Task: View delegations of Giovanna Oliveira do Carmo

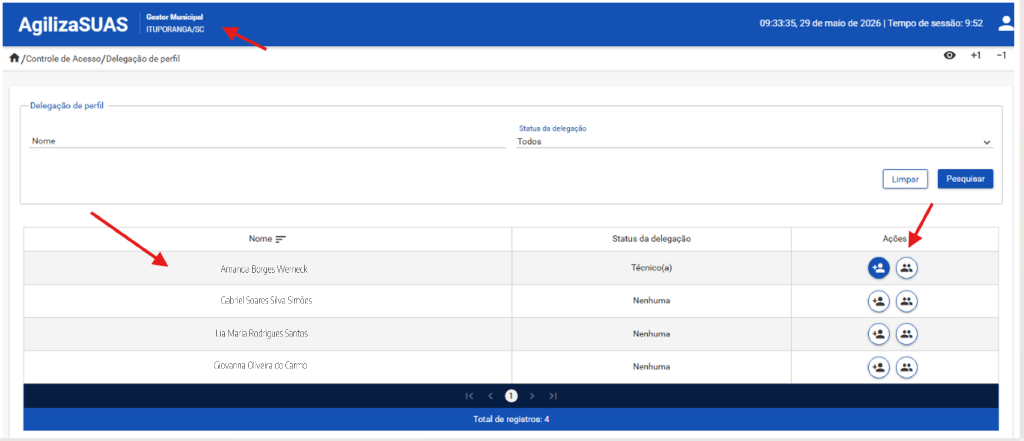Action: [906, 367]
